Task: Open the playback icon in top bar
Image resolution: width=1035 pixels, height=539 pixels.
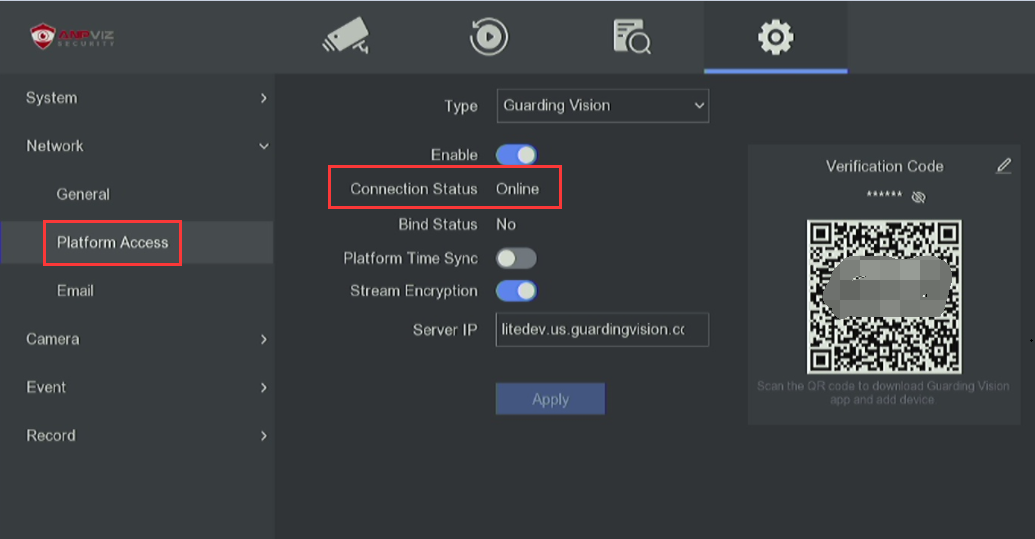Action: [488, 36]
